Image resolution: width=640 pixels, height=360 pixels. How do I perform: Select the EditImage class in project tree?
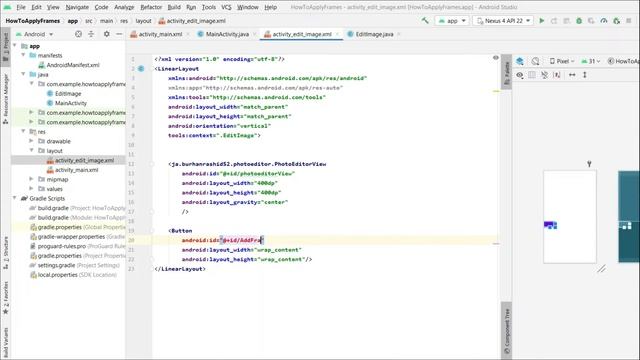68,93
